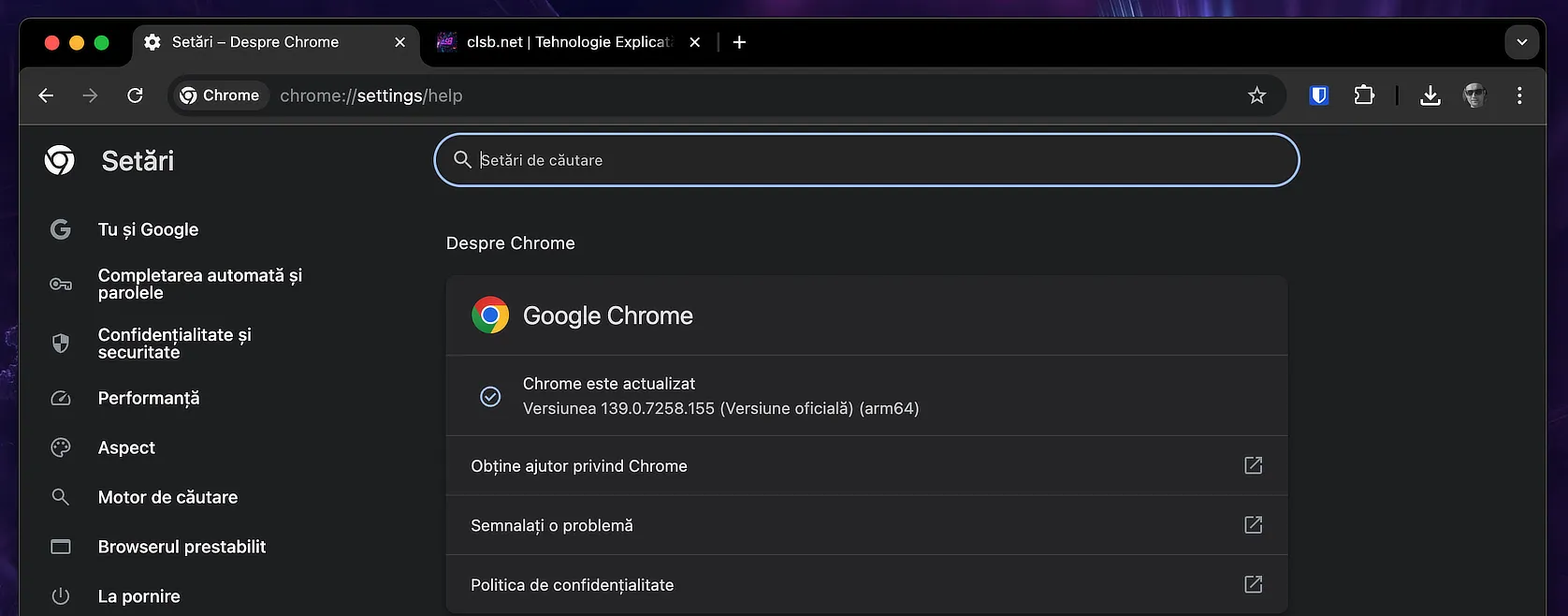
Task: Click the shield icon for privacy
Action: [61, 344]
